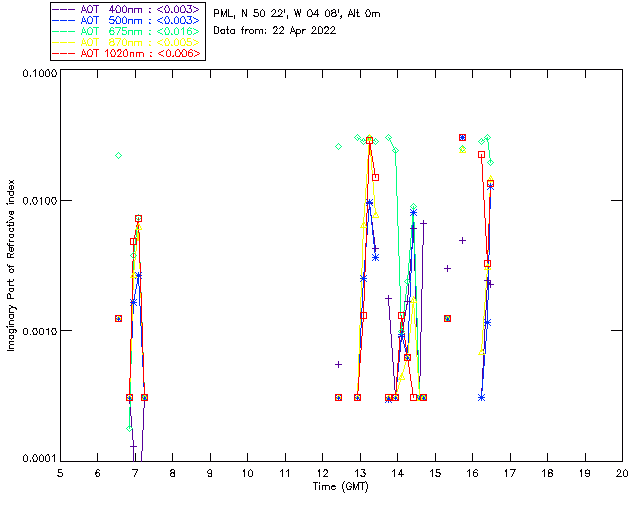Click the purple plus marker near 15.75 hours
Image resolution: width=640 pixels, height=512 pixels.
[462, 241]
